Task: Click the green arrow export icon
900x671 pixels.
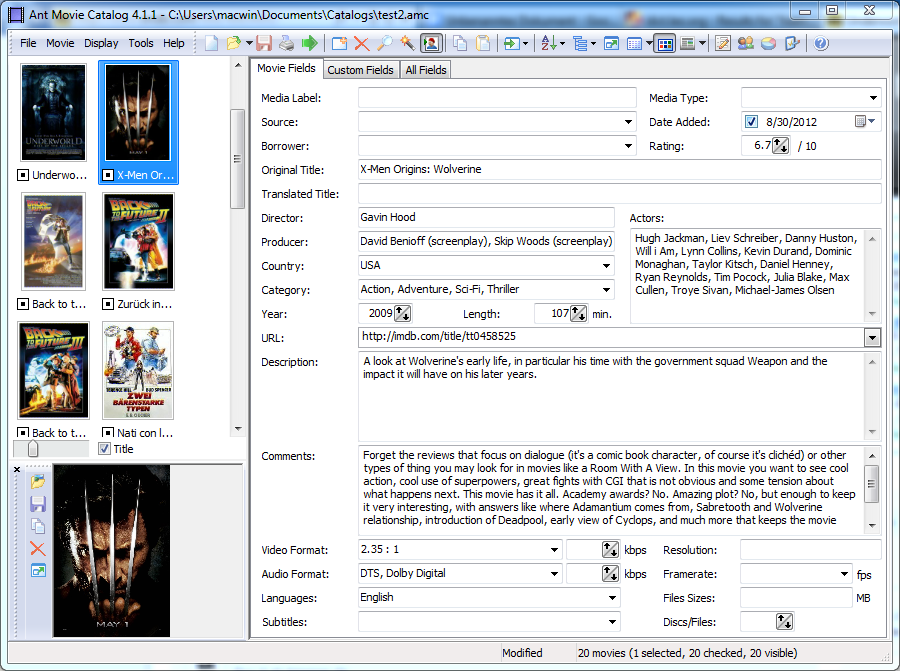Action: [x=309, y=44]
